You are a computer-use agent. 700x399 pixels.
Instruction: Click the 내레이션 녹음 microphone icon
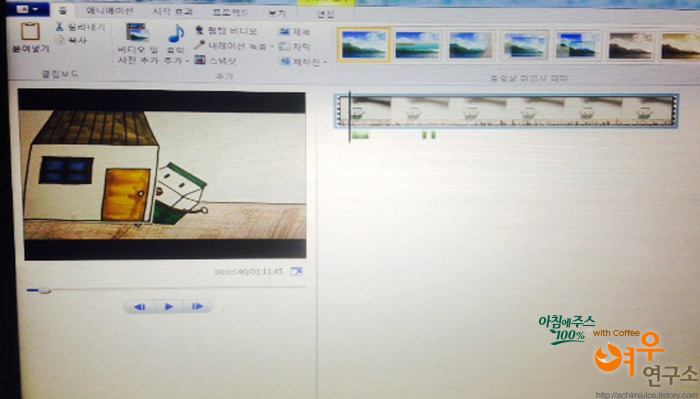pos(200,45)
